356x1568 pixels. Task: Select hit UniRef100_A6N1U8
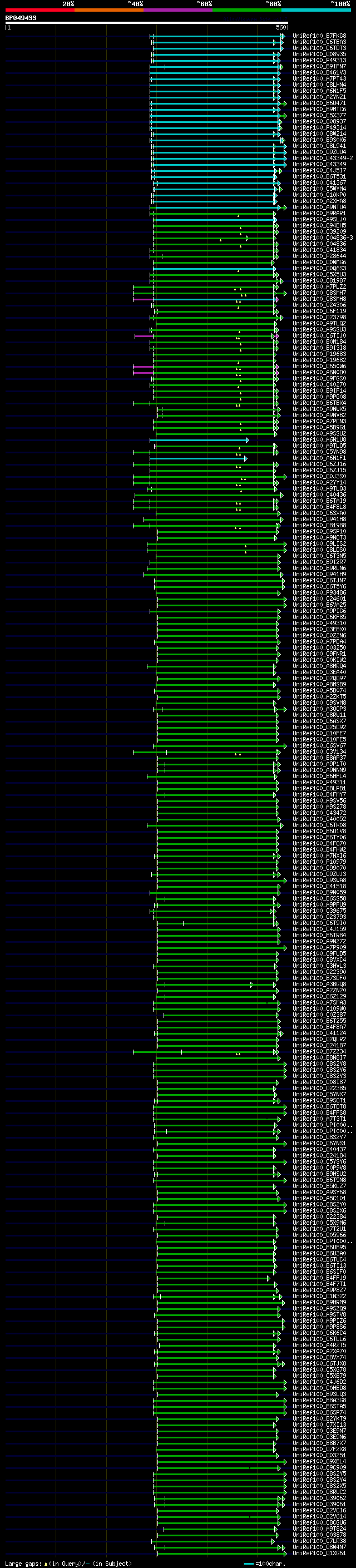319,440
